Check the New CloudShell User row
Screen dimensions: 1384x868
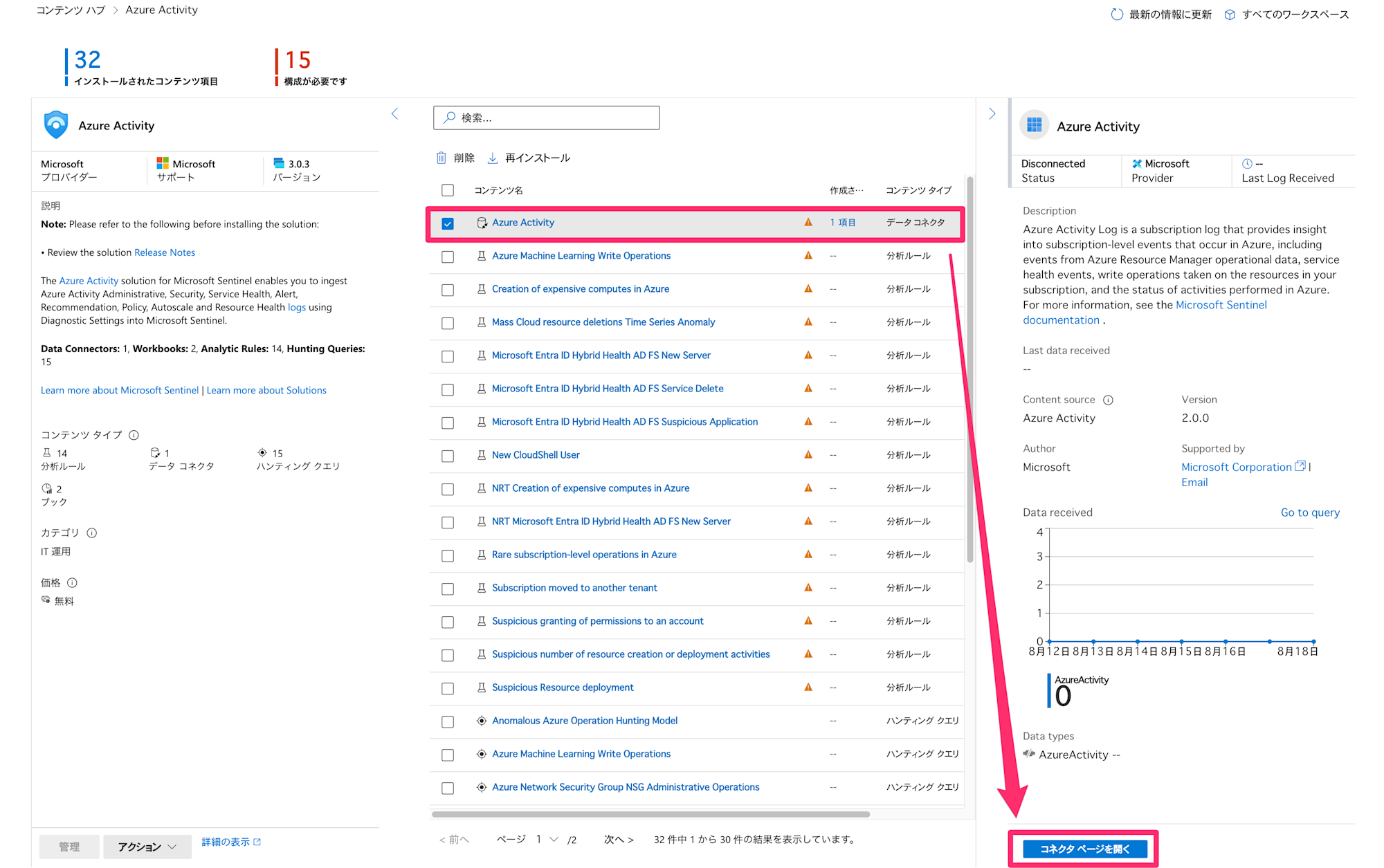point(448,456)
